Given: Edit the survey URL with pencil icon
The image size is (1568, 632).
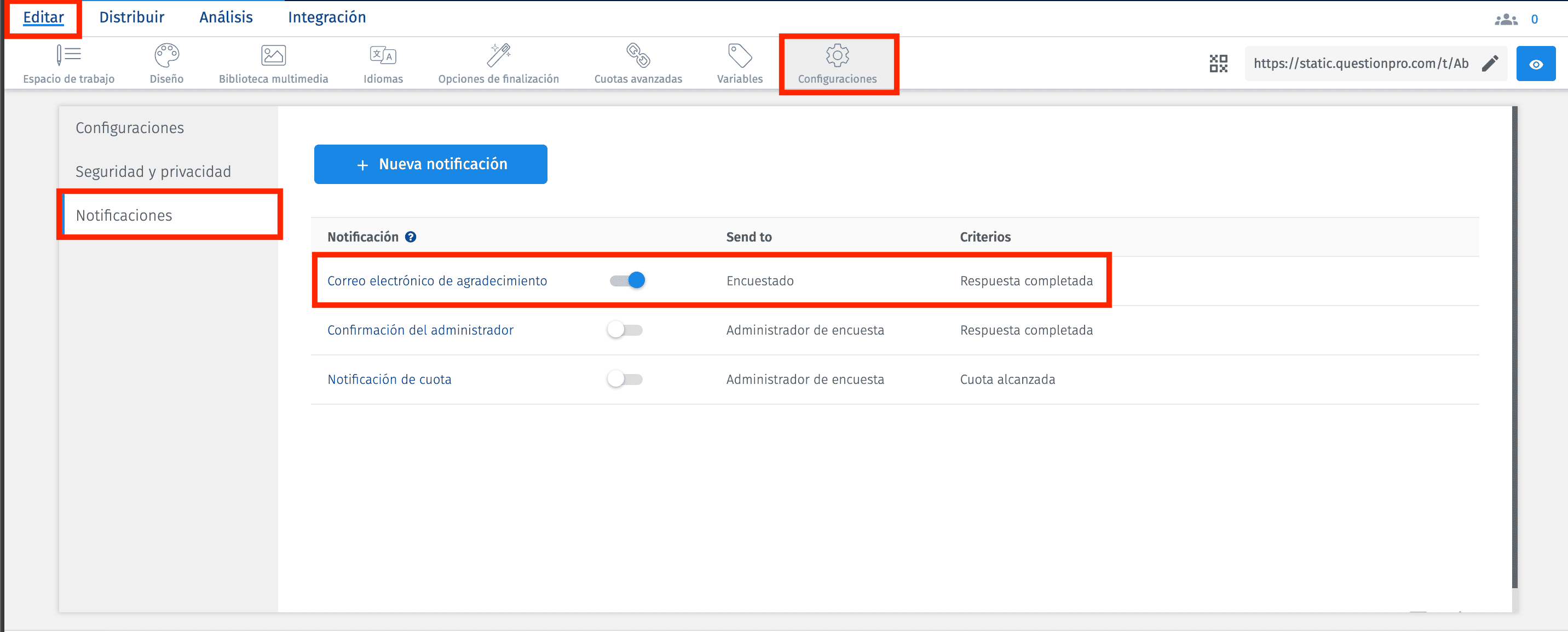Looking at the screenshot, I should tap(1490, 64).
